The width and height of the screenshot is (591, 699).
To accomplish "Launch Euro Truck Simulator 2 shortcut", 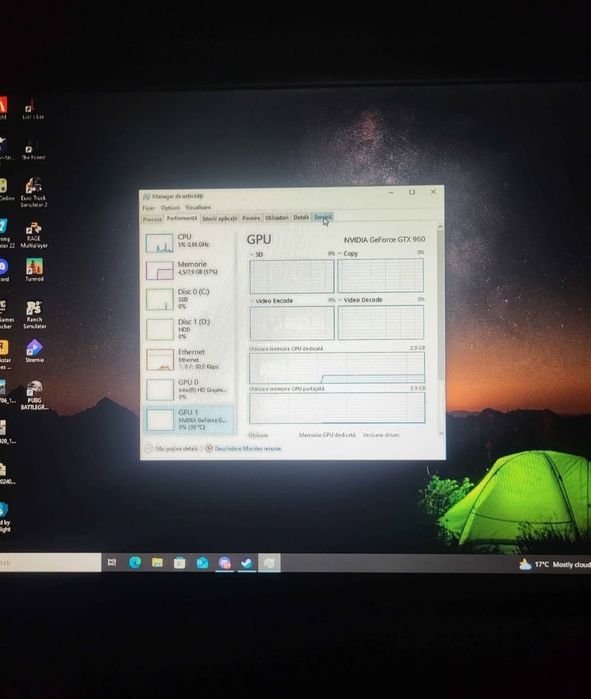I will [33, 193].
